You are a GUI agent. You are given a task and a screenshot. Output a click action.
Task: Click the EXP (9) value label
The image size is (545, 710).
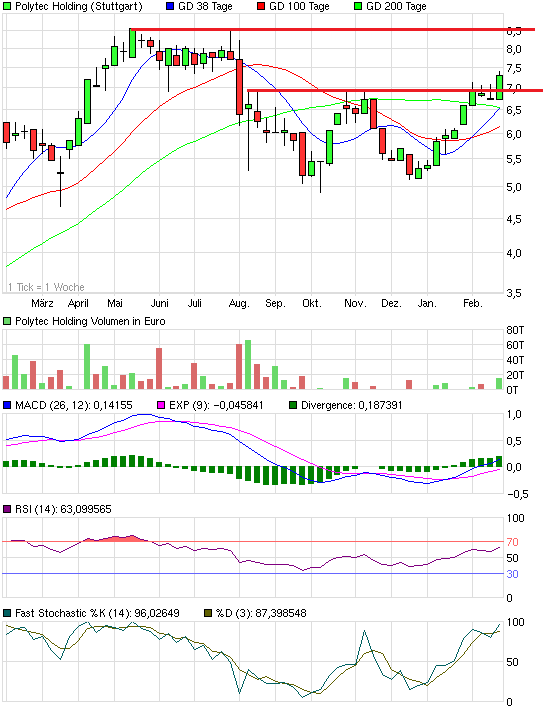[216, 405]
